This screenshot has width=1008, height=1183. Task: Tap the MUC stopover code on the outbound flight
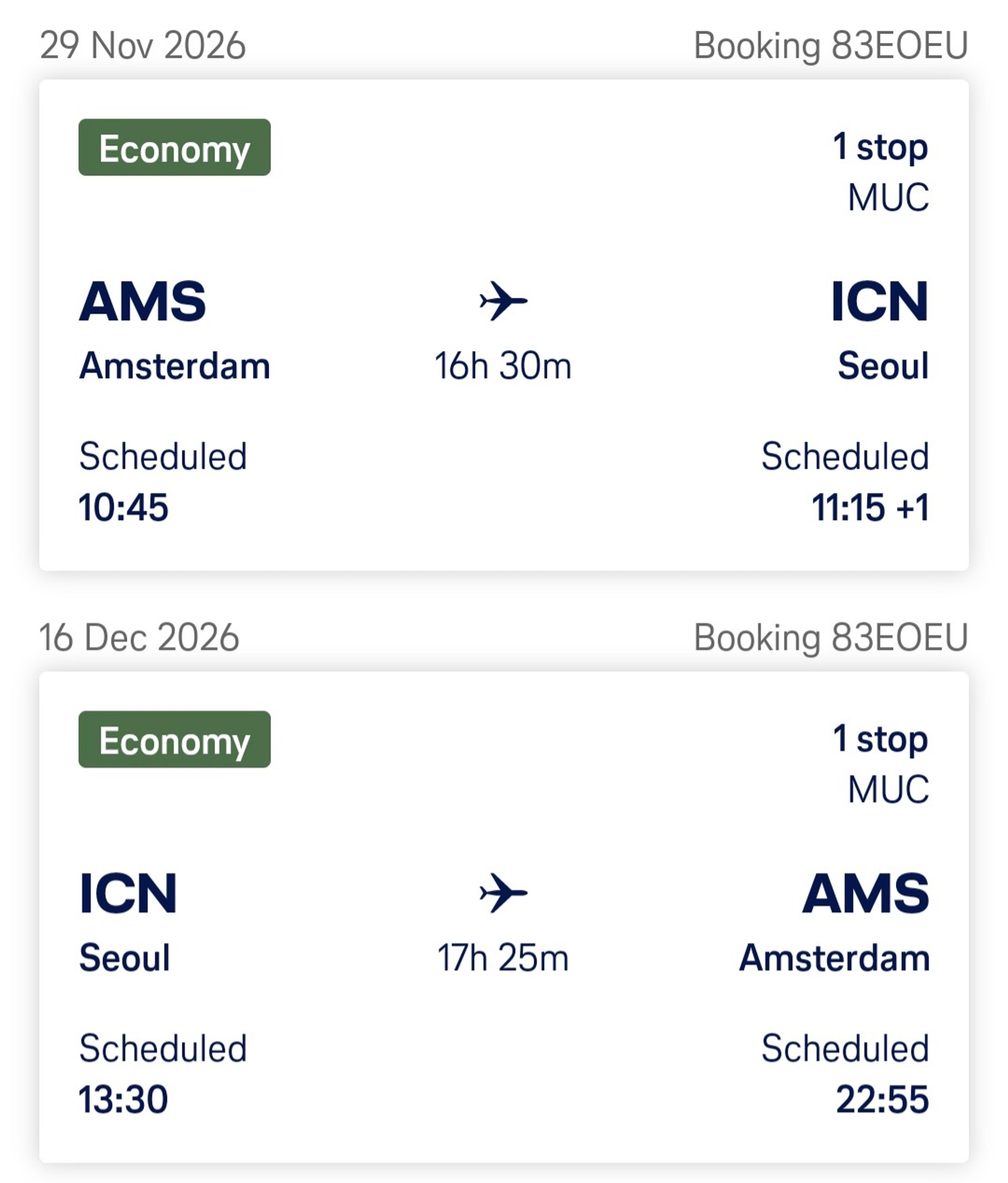[x=888, y=197]
